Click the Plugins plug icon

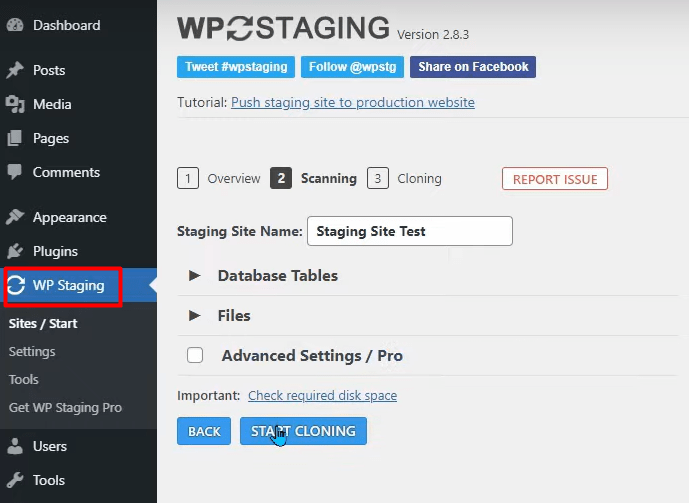point(15,251)
